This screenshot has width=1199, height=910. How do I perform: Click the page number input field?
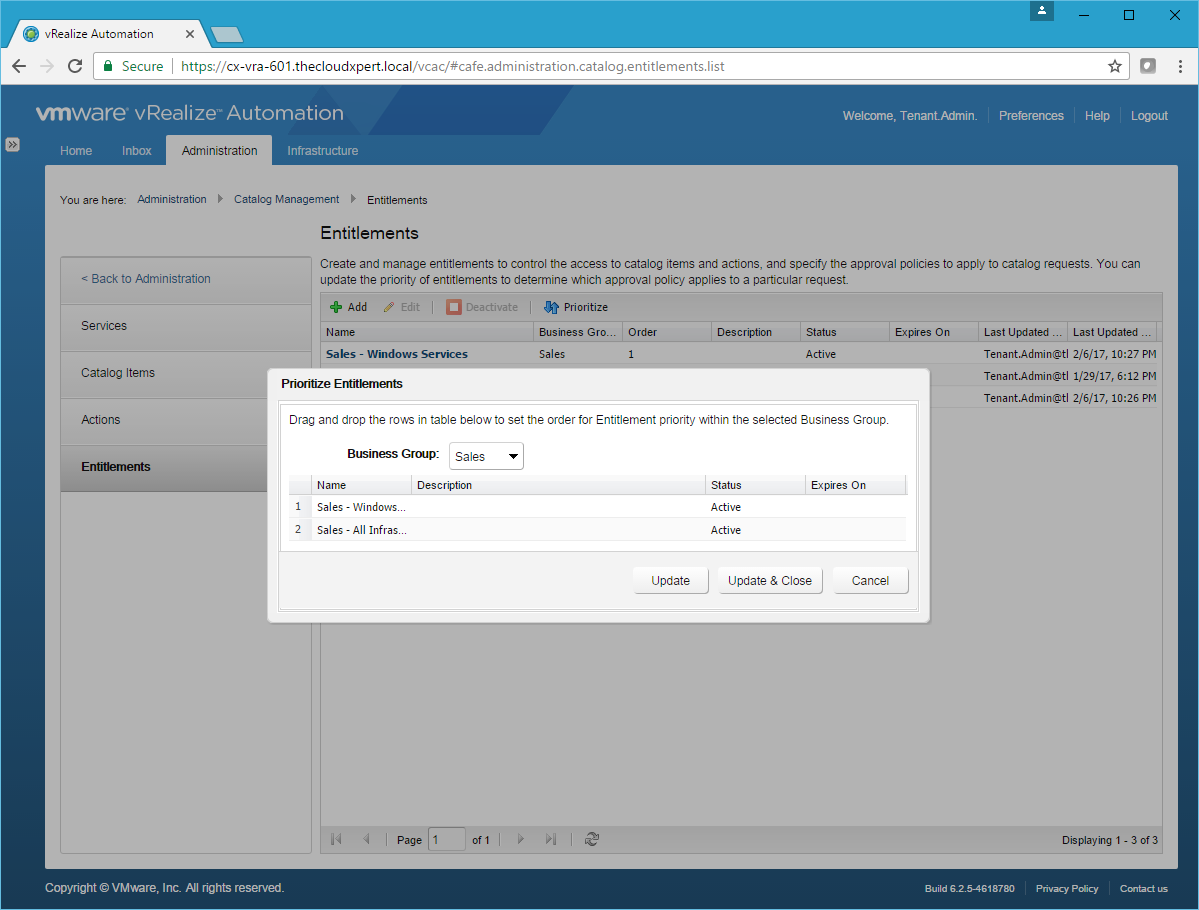click(x=446, y=840)
